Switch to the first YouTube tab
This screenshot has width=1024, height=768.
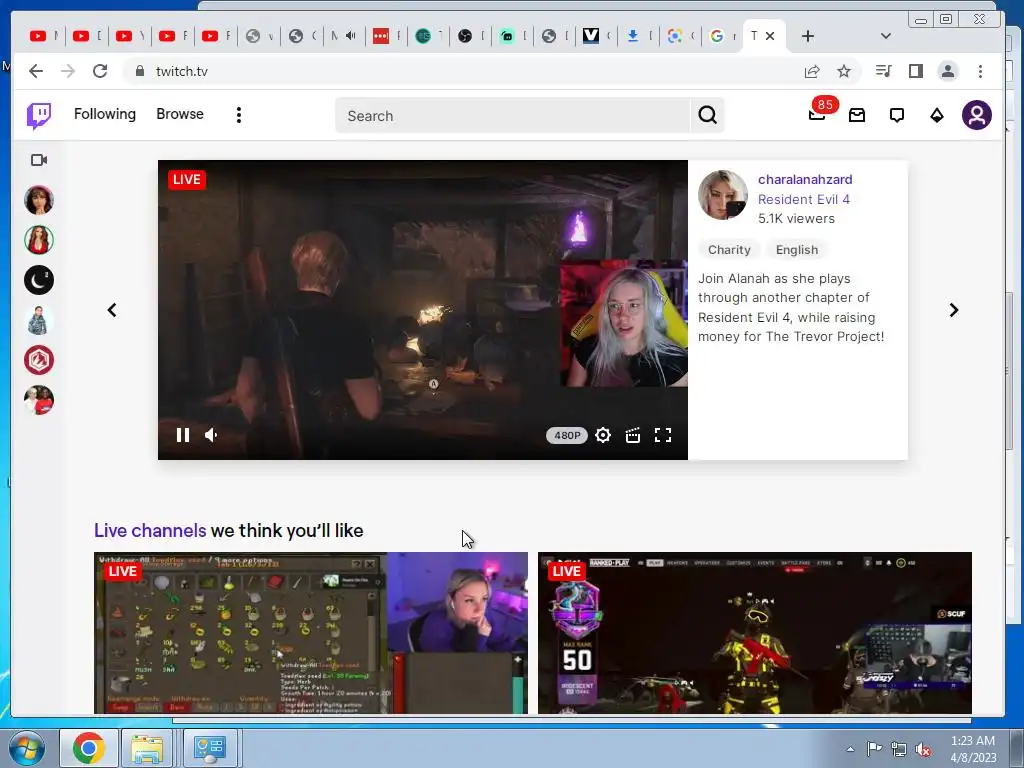[x=44, y=36]
